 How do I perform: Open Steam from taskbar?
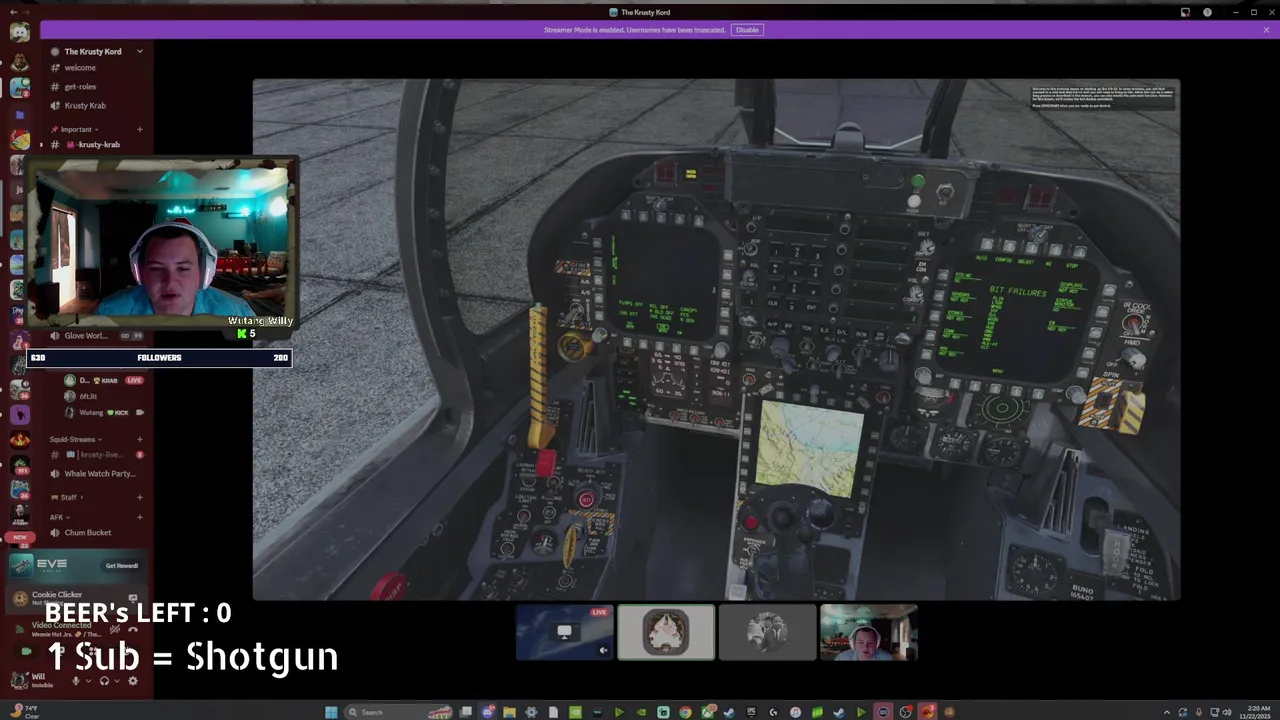tap(729, 712)
